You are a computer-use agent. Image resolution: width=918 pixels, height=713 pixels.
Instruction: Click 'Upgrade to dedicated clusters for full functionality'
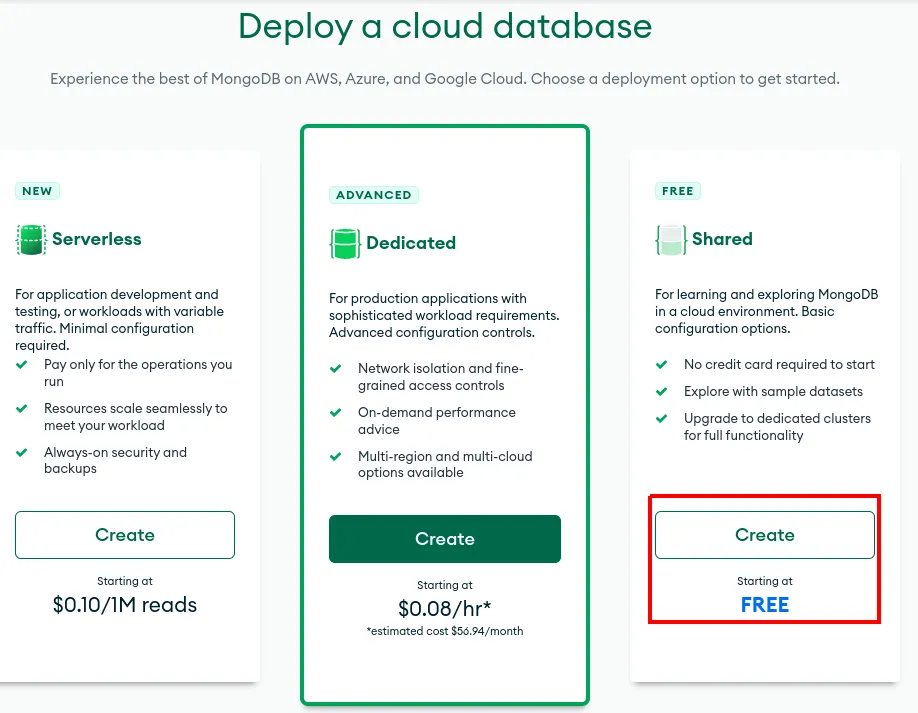coord(777,427)
